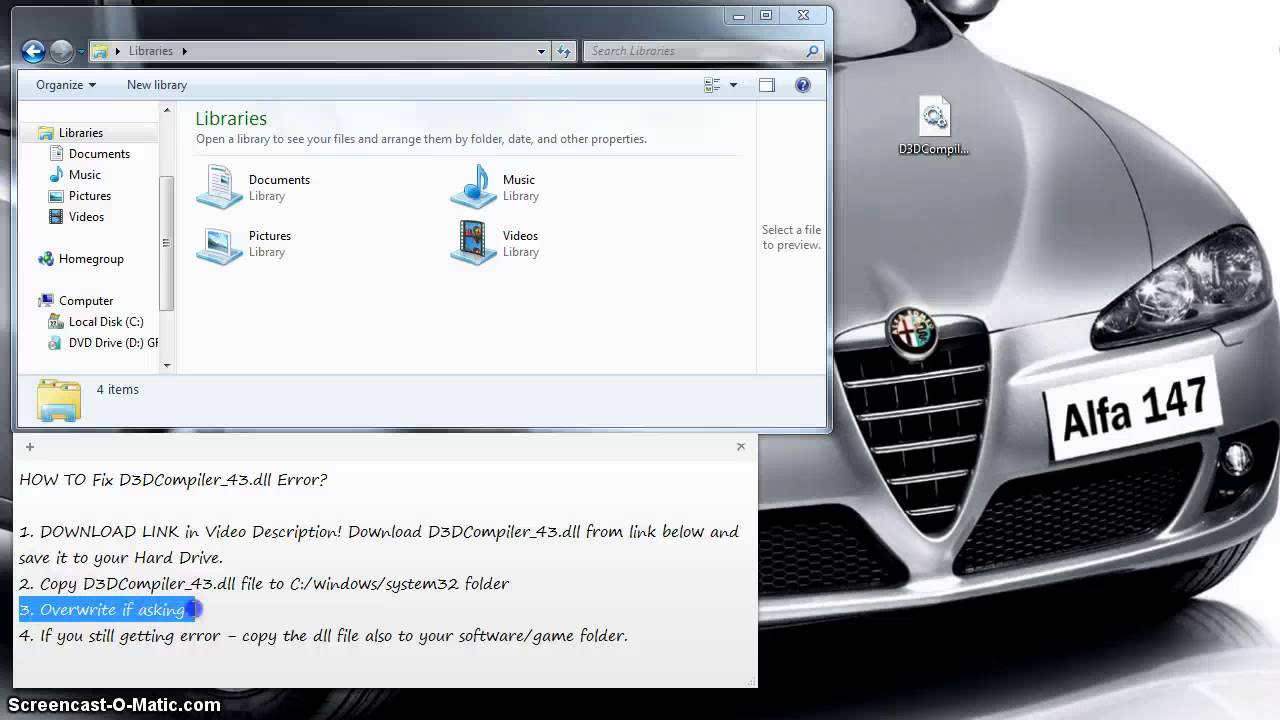
Task: Click the search magnifier icon
Action: (x=813, y=51)
